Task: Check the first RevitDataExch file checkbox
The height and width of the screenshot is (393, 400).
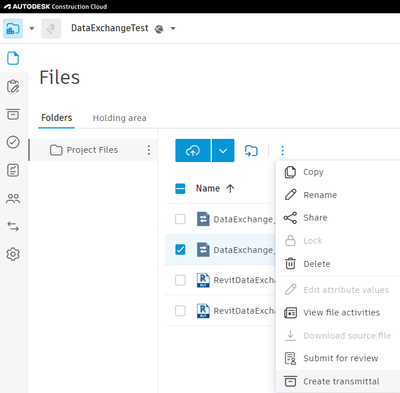Action: (180, 280)
